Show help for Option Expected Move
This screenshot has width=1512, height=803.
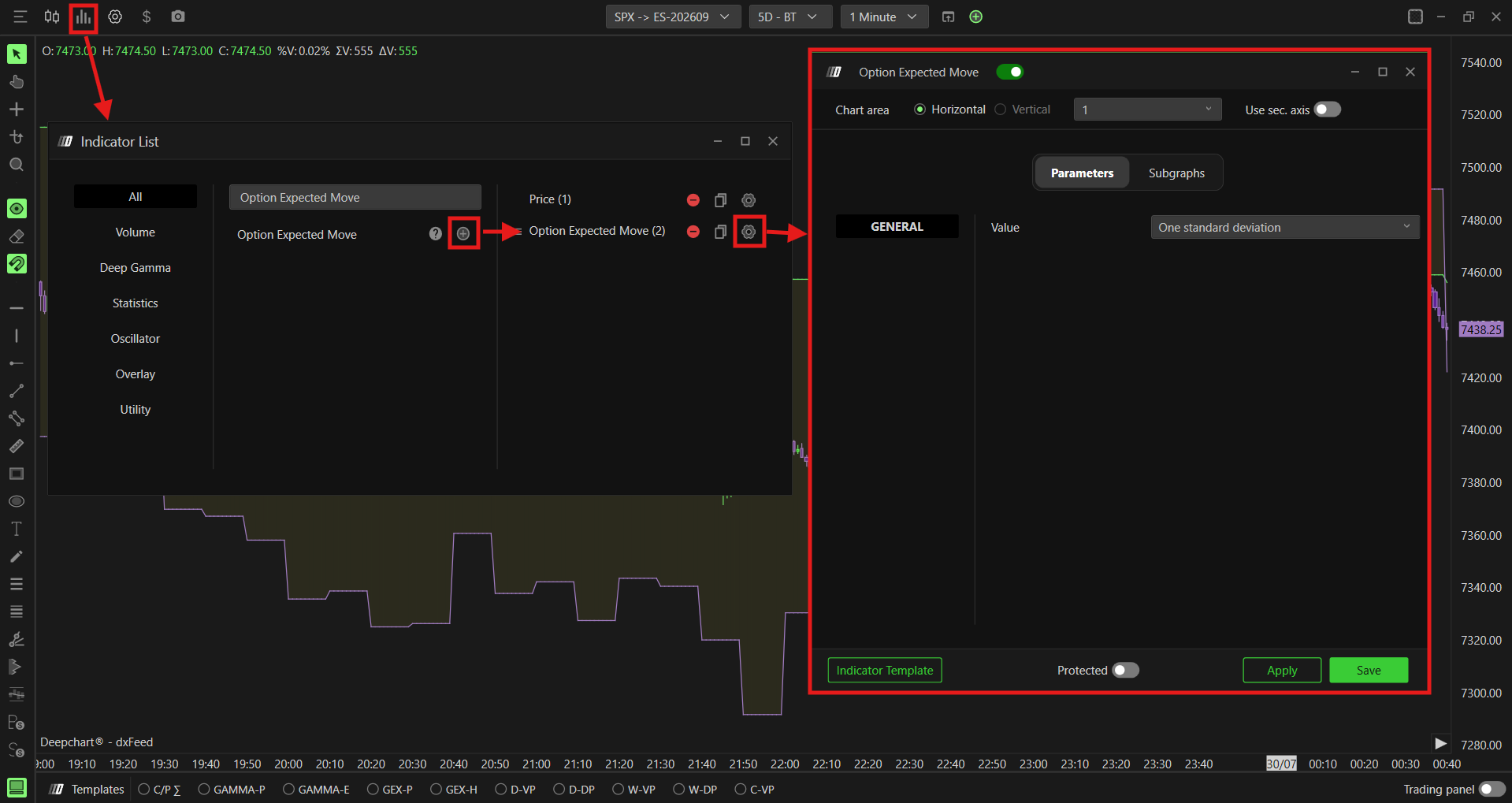point(435,233)
